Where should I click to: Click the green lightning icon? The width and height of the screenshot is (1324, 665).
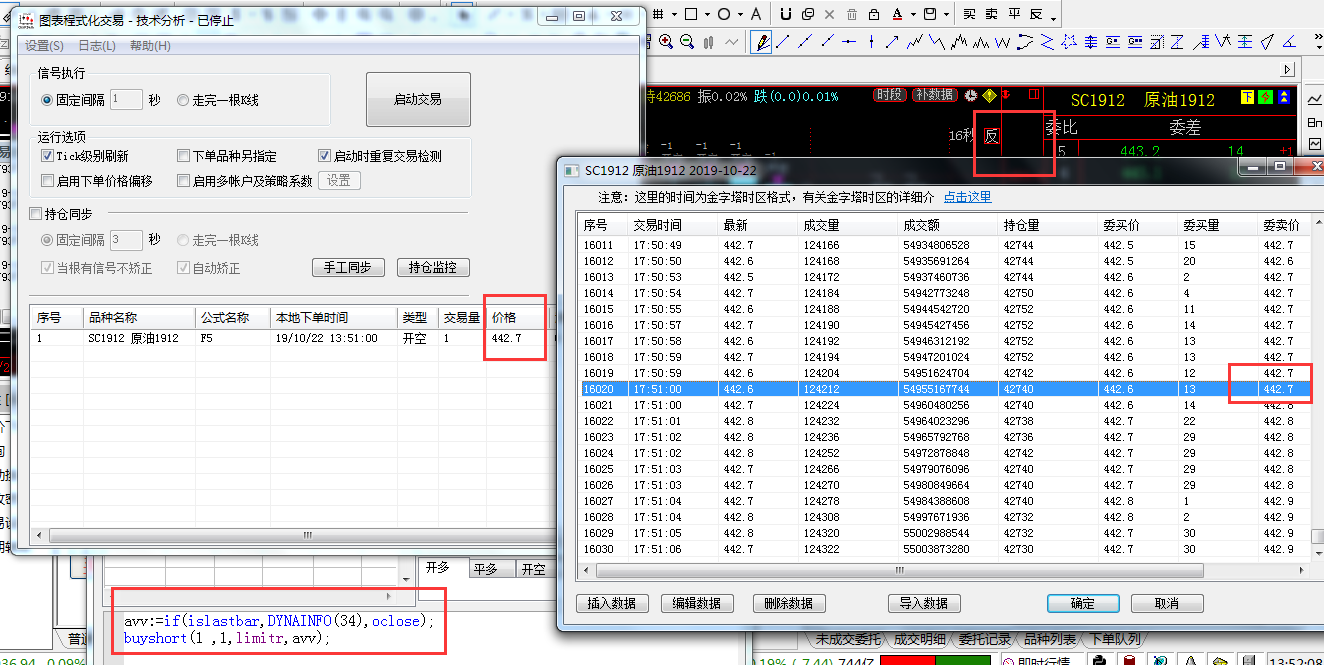coord(1265,97)
